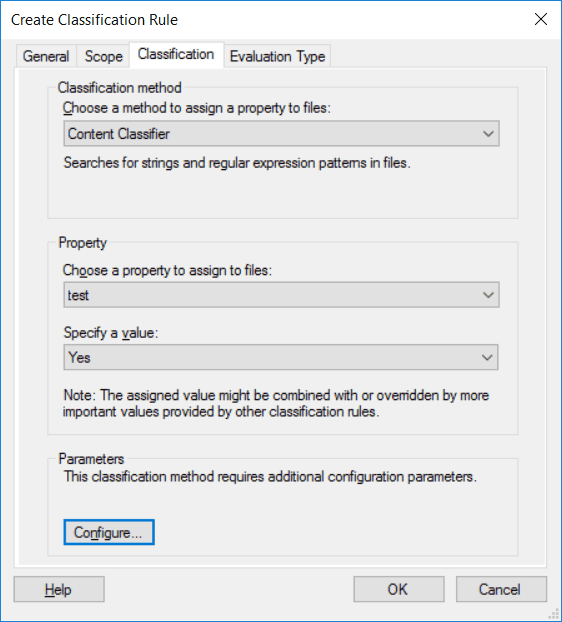Switch to the General tab
The height and width of the screenshot is (622, 562).
click(46, 56)
